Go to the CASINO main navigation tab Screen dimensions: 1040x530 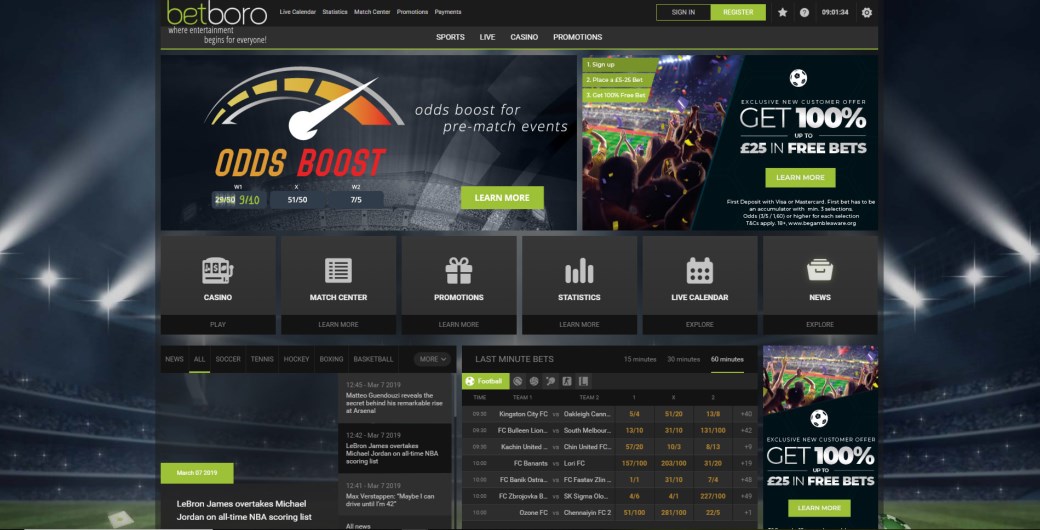pyautogui.click(x=524, y=37)
